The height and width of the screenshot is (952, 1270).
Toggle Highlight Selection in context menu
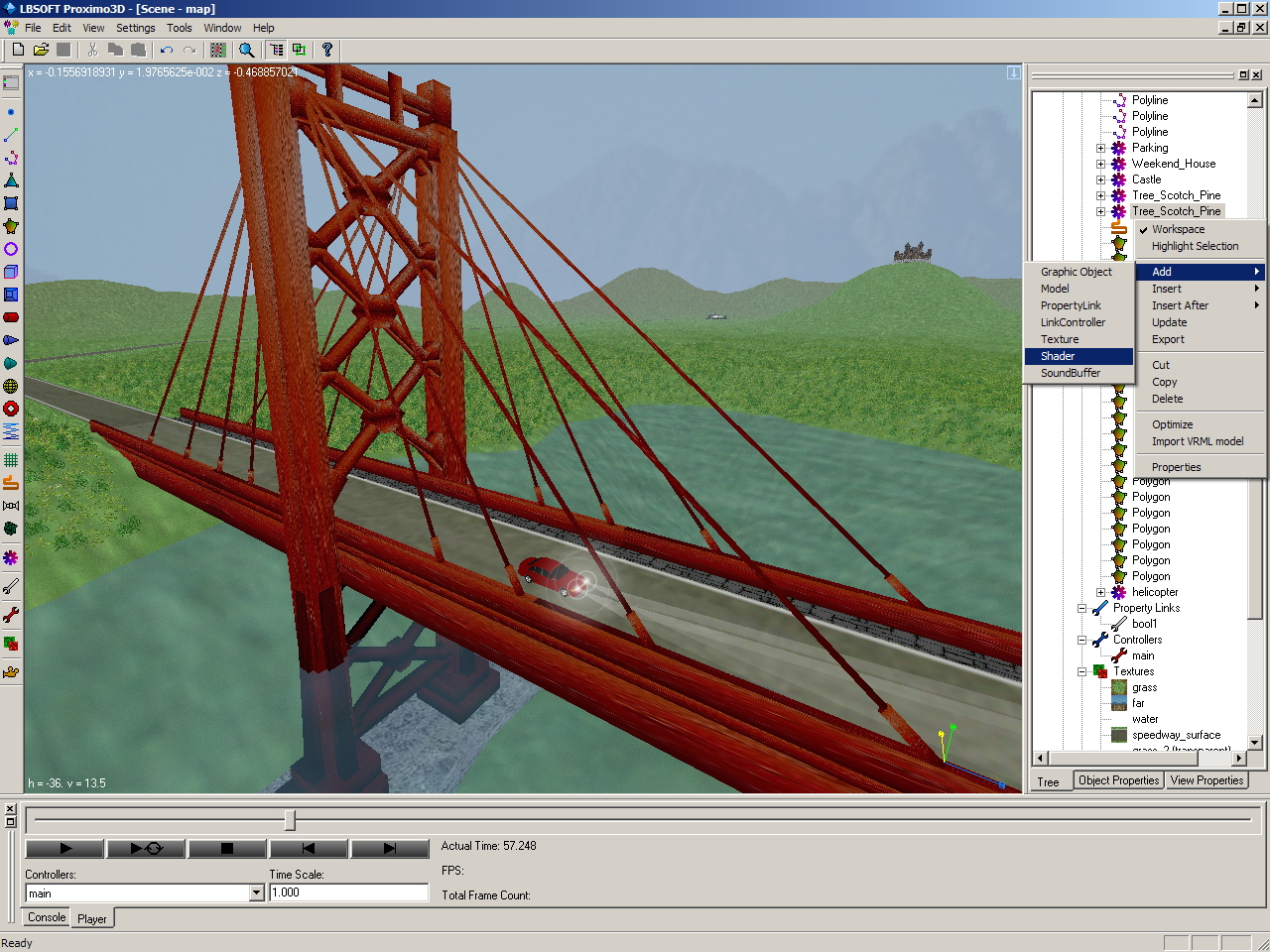pos(1195,246)
